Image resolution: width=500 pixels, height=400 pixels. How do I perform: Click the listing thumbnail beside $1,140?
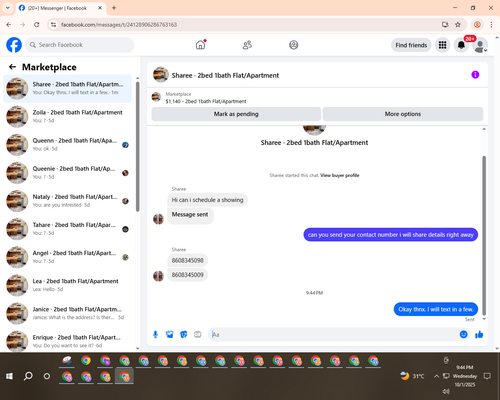(x=156, y=97)
